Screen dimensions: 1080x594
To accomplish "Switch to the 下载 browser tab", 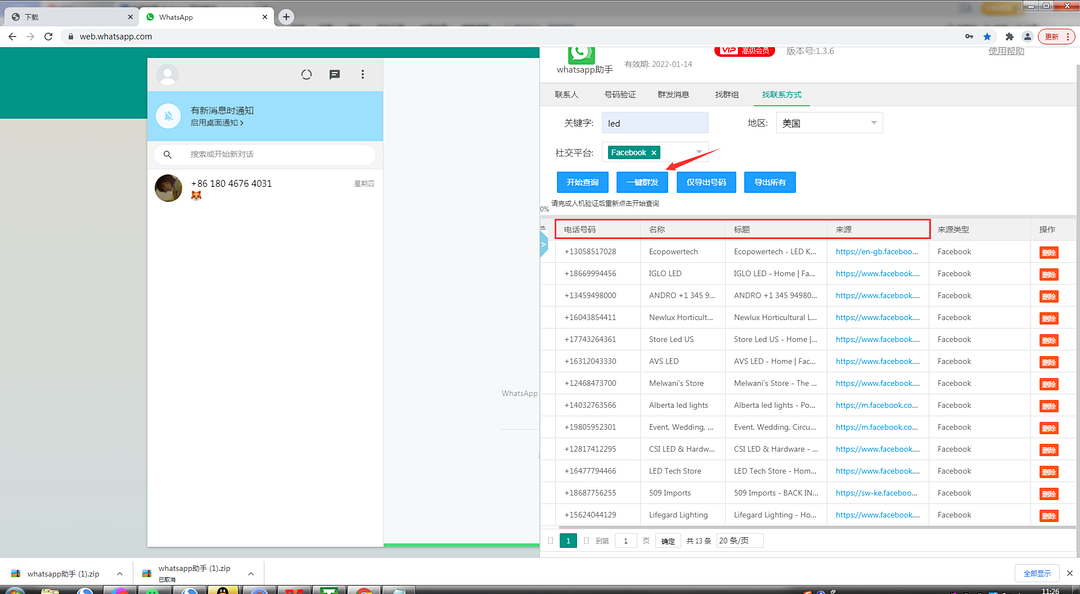I will coord(70,17).
